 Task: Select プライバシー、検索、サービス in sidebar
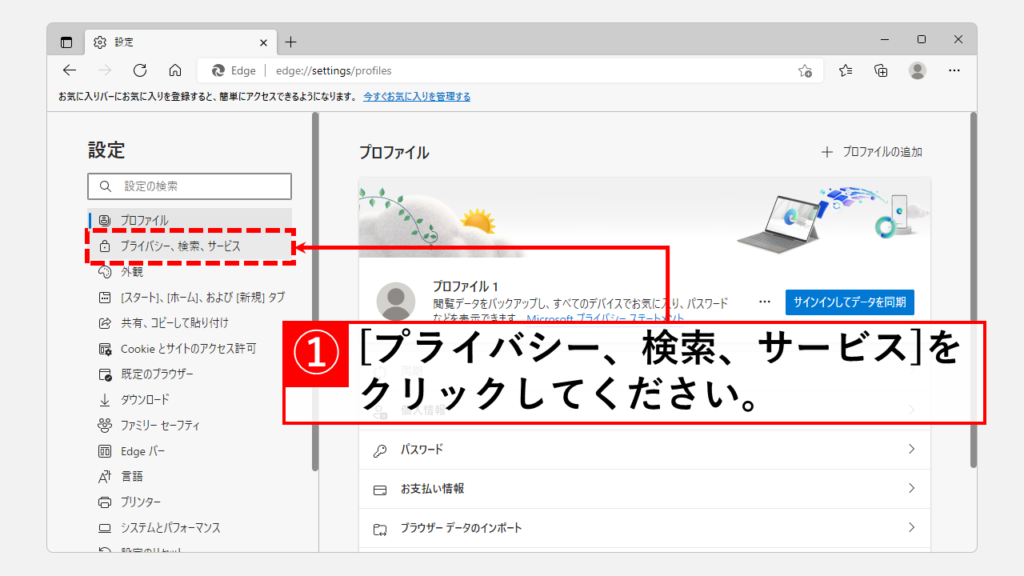[x=180, y=245]
